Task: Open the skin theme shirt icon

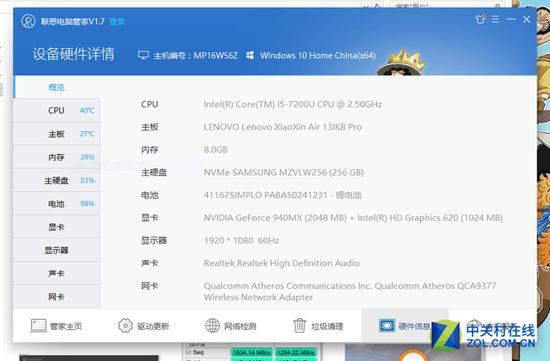Action: [481, 19]
